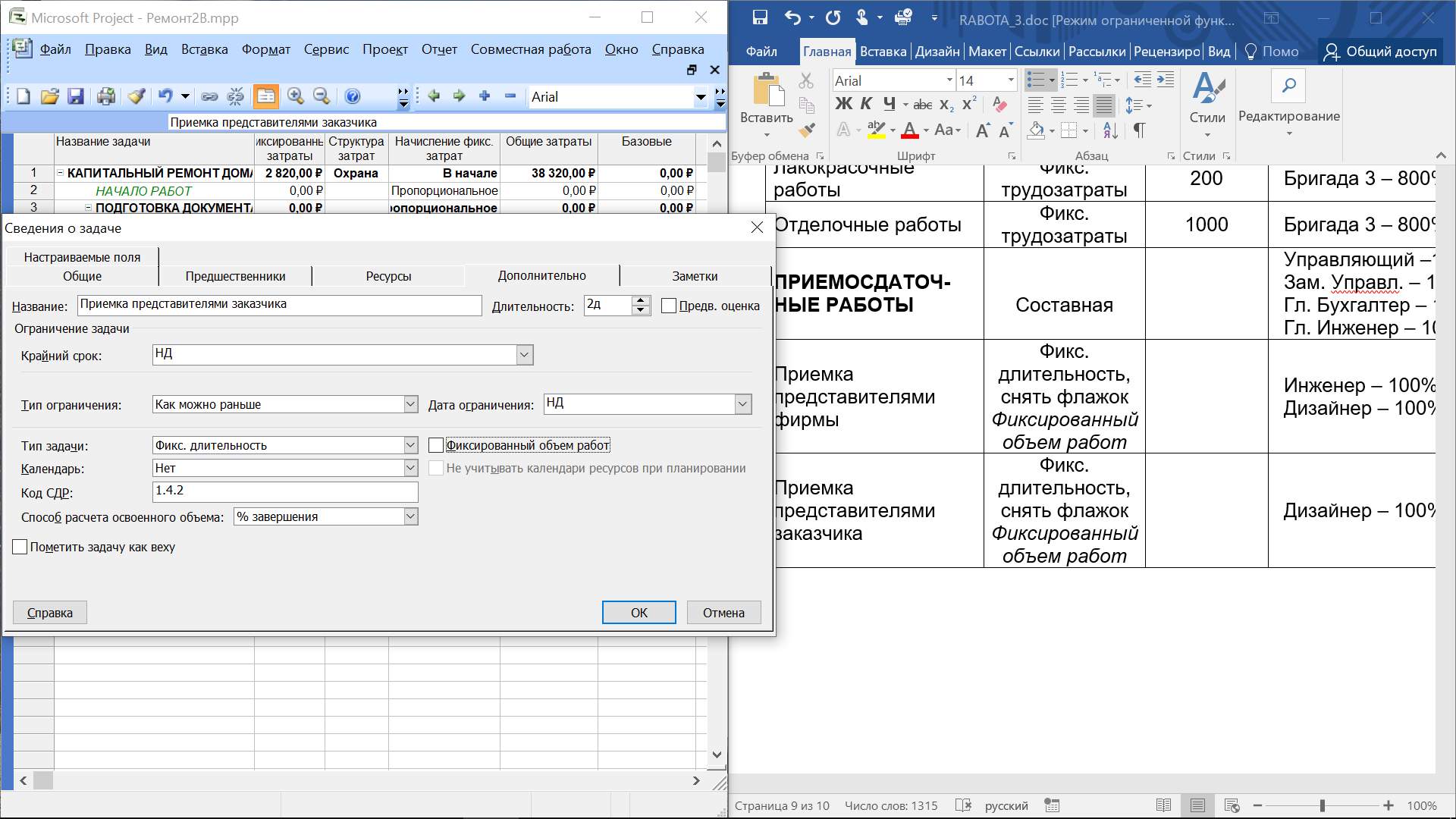
Task: Click the Link Tasks chain icon
Action: (x=209, y=96)
